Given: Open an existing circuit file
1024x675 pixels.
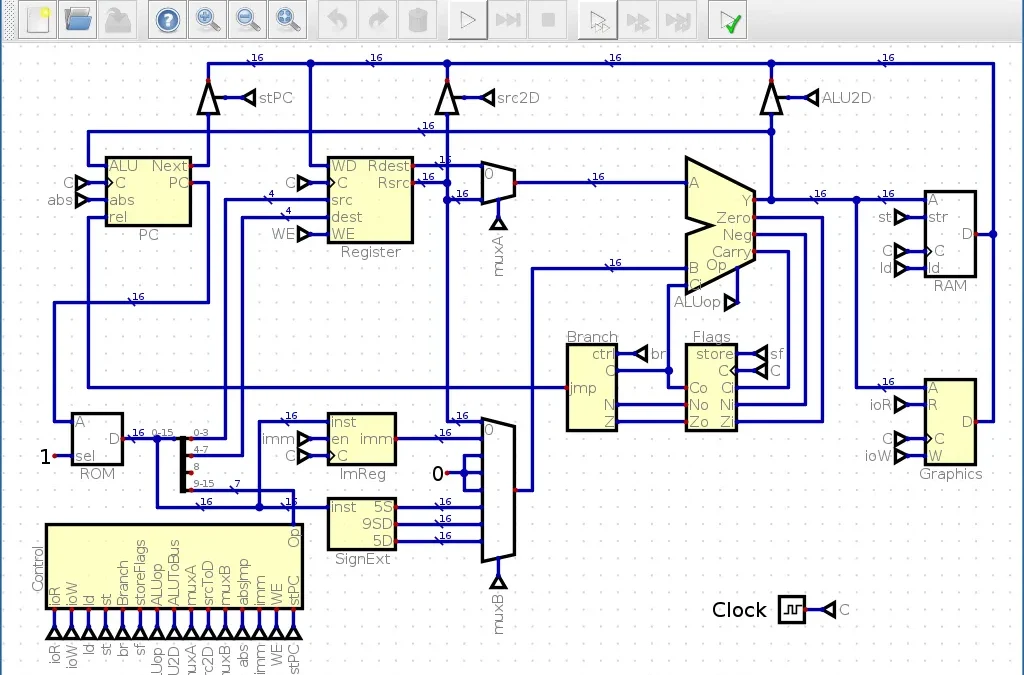Looking at the screenshot, I should pyautogui.click(x=77, y=19).
